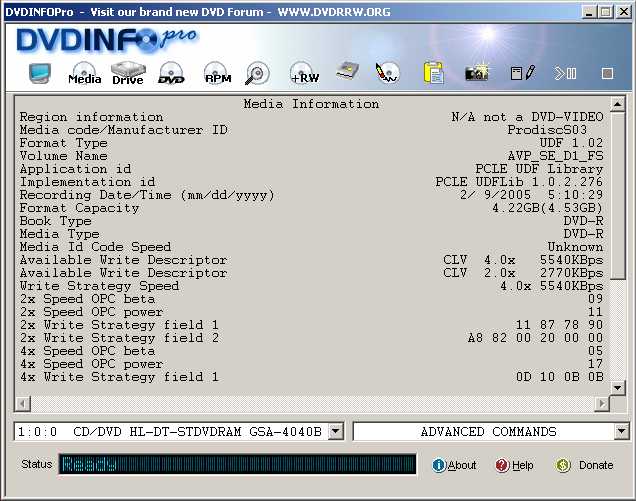
Task: Click the vertical scrollbar down arrow
Action: (x=617, y=388)
